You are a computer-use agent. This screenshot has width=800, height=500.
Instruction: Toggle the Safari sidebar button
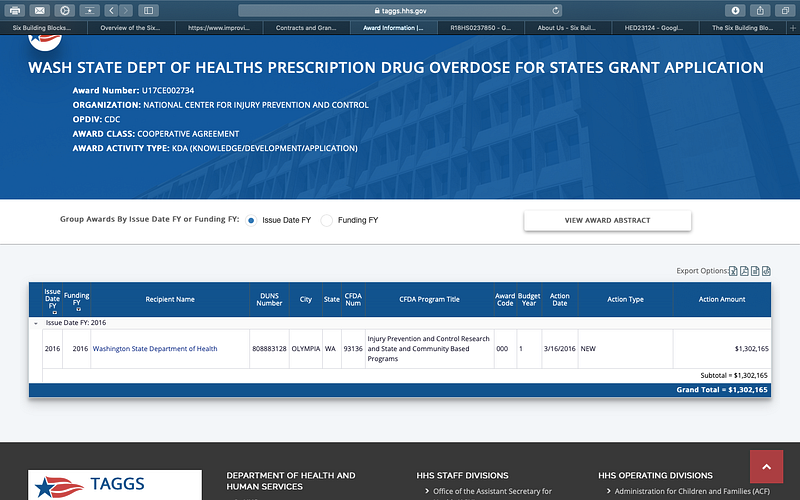tap(148, 10)
